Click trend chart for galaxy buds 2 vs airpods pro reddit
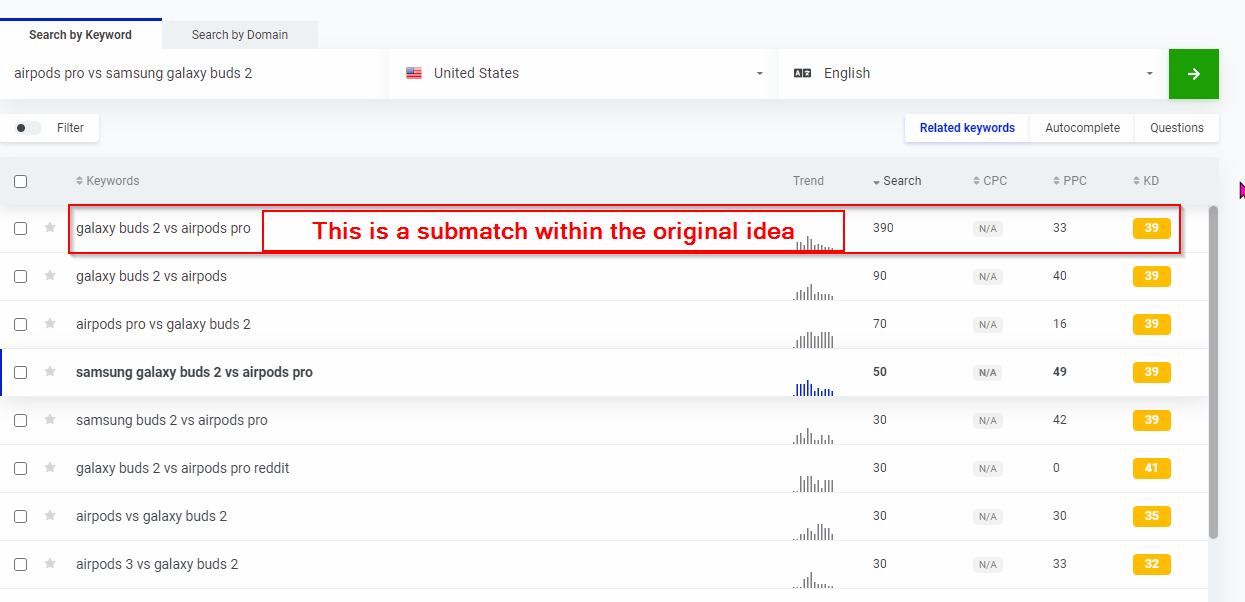The image size is (1245, 602). 813,483
